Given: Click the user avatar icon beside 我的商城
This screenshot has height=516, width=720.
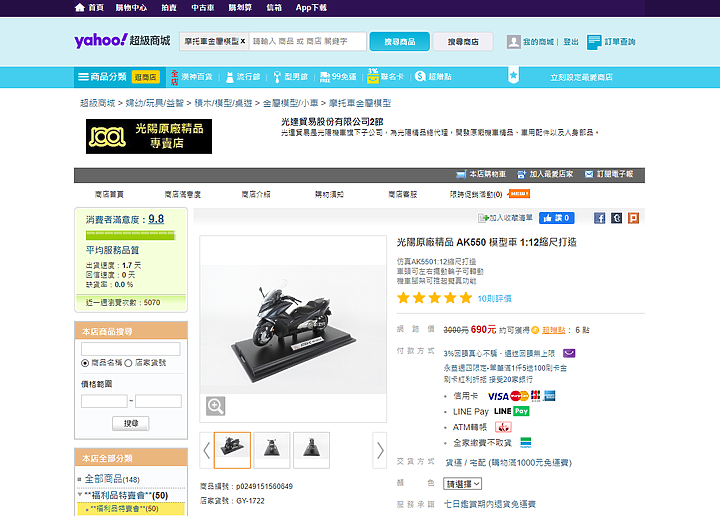Looking at the screenshot, I should pos(513,42).
